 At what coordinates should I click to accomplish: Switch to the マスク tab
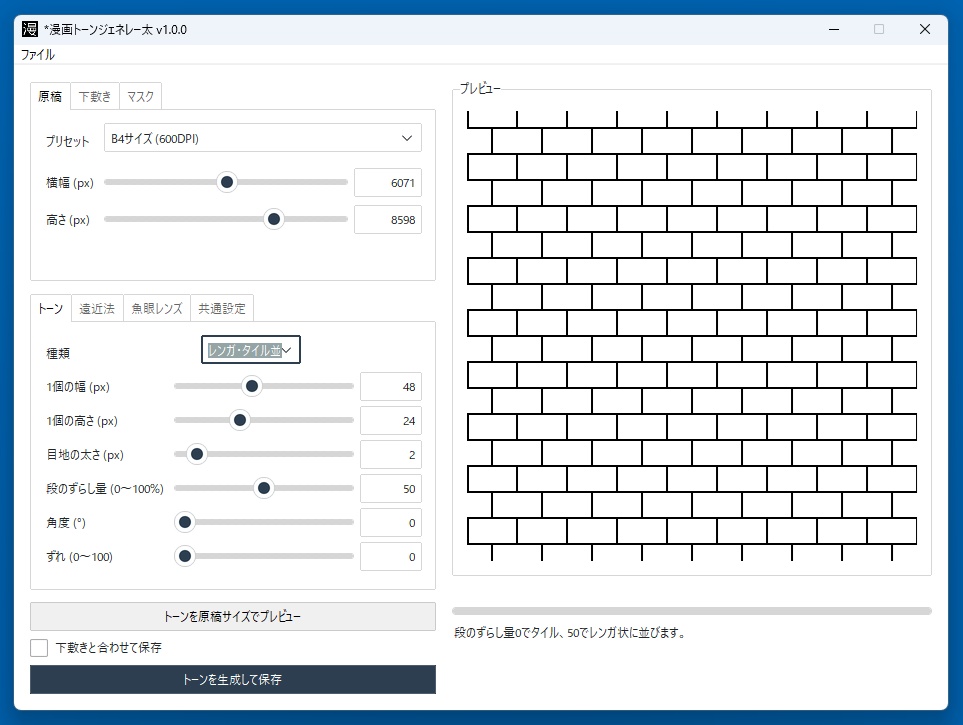(140, 96)
